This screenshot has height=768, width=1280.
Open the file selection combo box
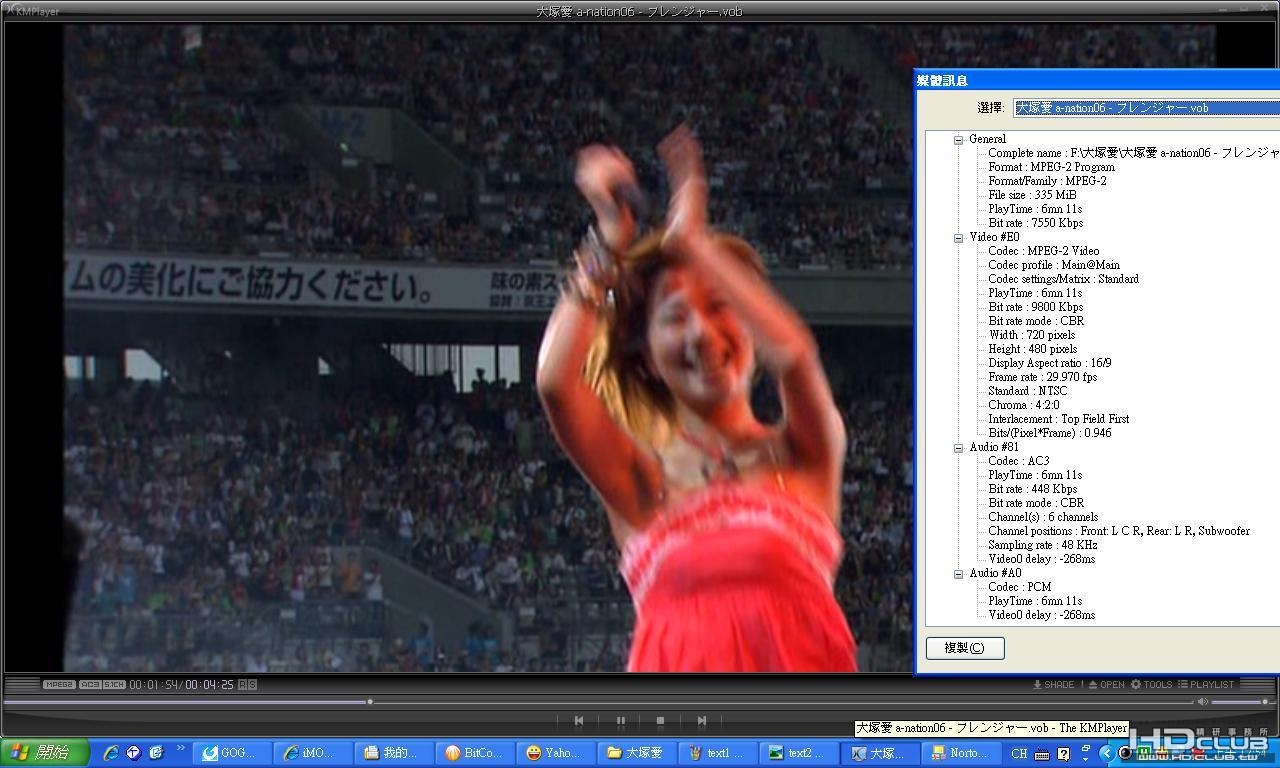(1146, 108)
